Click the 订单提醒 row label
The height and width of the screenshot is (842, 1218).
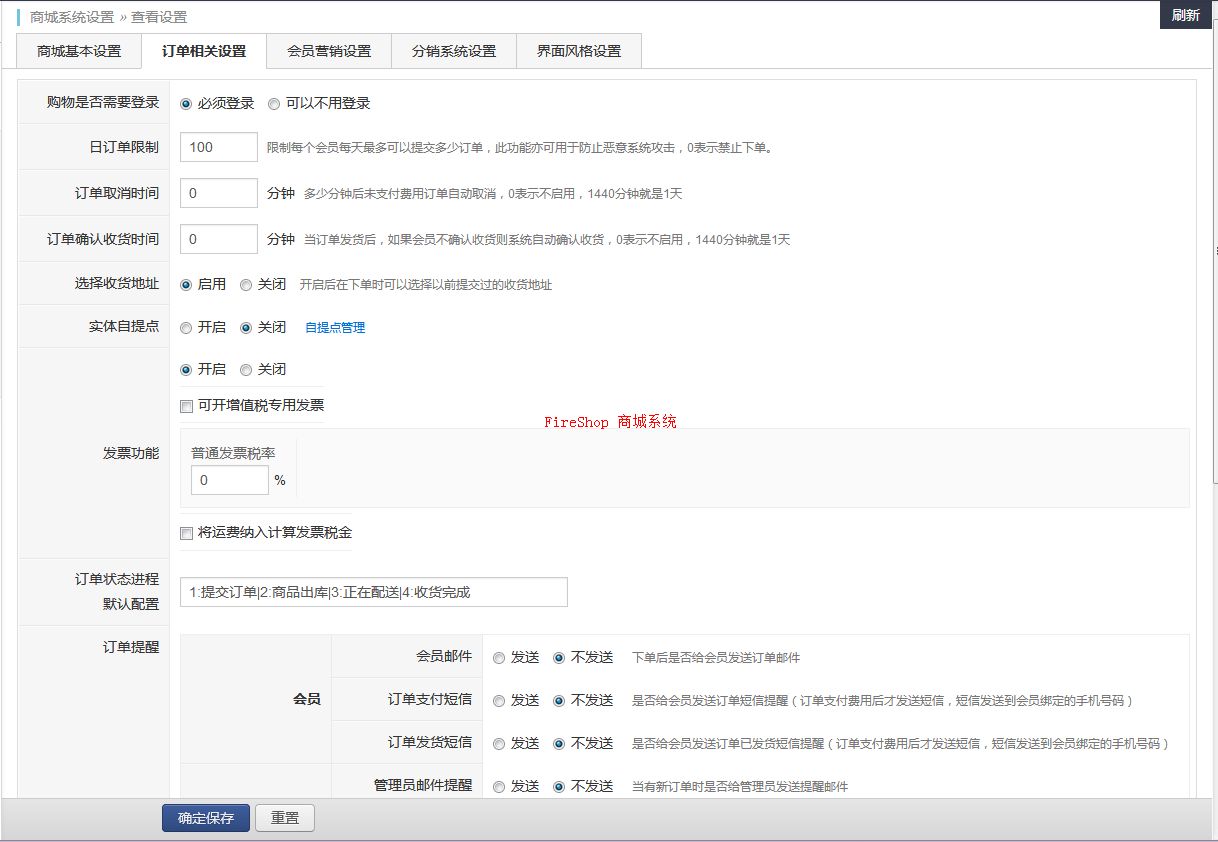tap(131, 647)
